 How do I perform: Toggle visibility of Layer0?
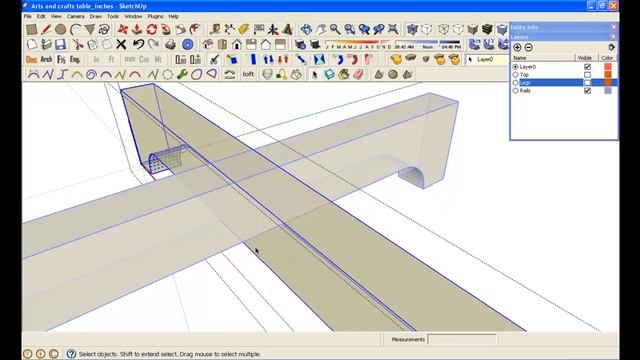click(587, 67)
